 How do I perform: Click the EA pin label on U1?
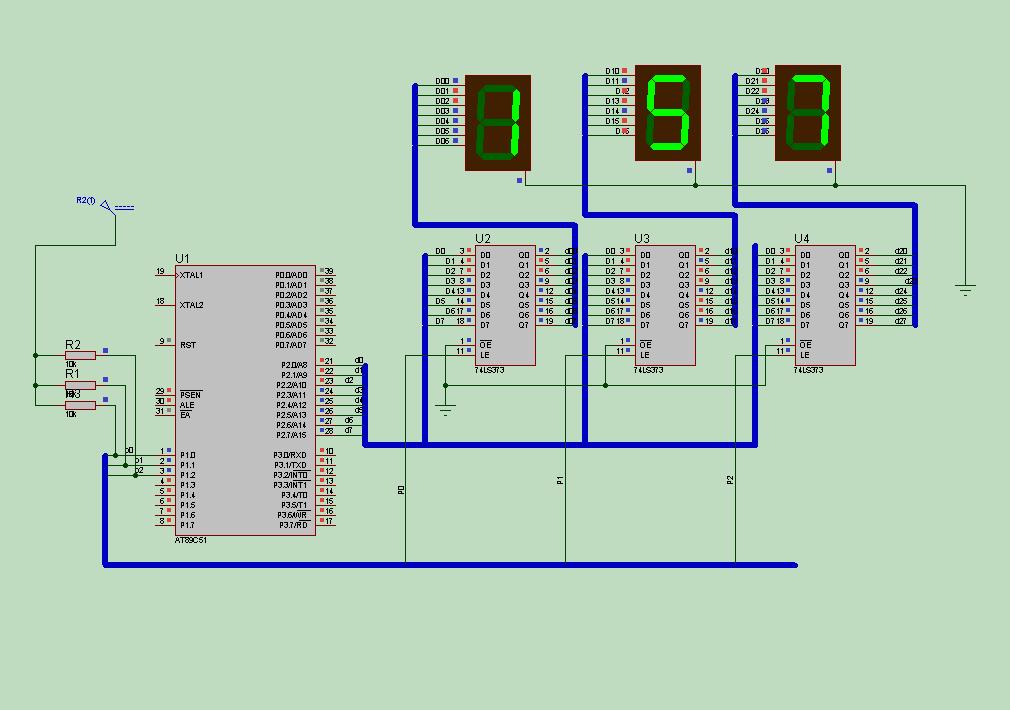185,416
